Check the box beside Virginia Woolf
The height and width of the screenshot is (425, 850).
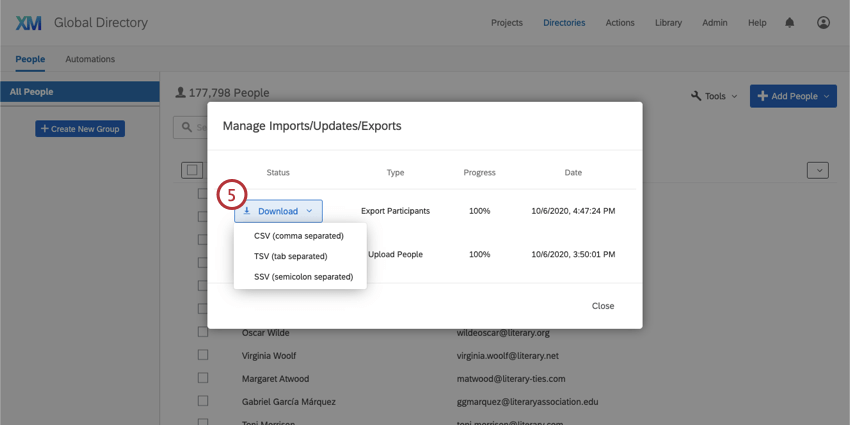203,355
